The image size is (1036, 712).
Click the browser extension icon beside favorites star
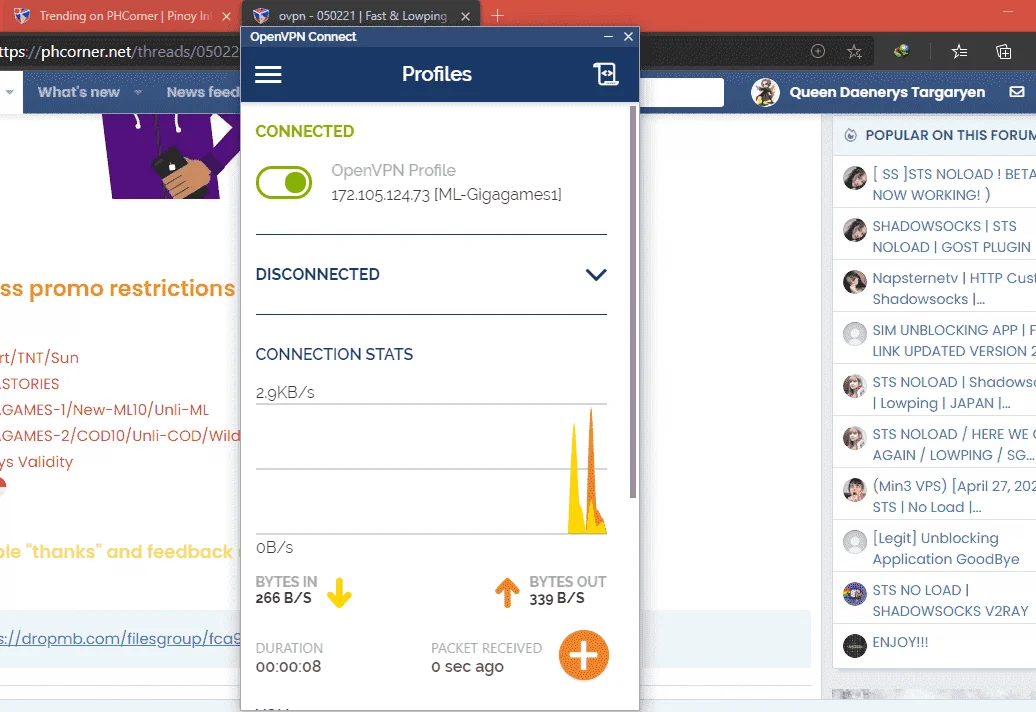point(901,51)
